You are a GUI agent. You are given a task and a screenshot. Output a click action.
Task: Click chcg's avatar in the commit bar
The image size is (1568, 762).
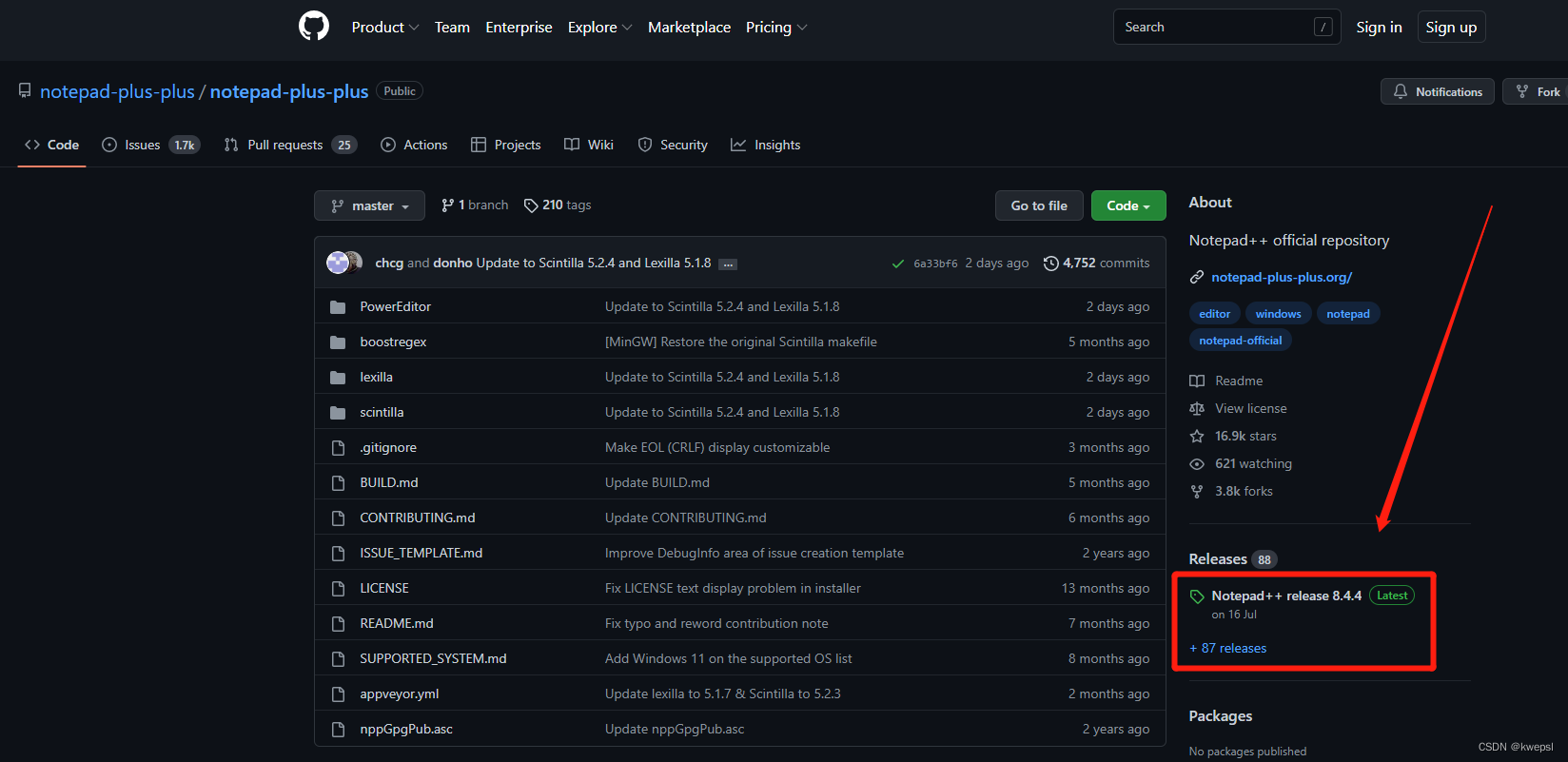tap(338, 263)
